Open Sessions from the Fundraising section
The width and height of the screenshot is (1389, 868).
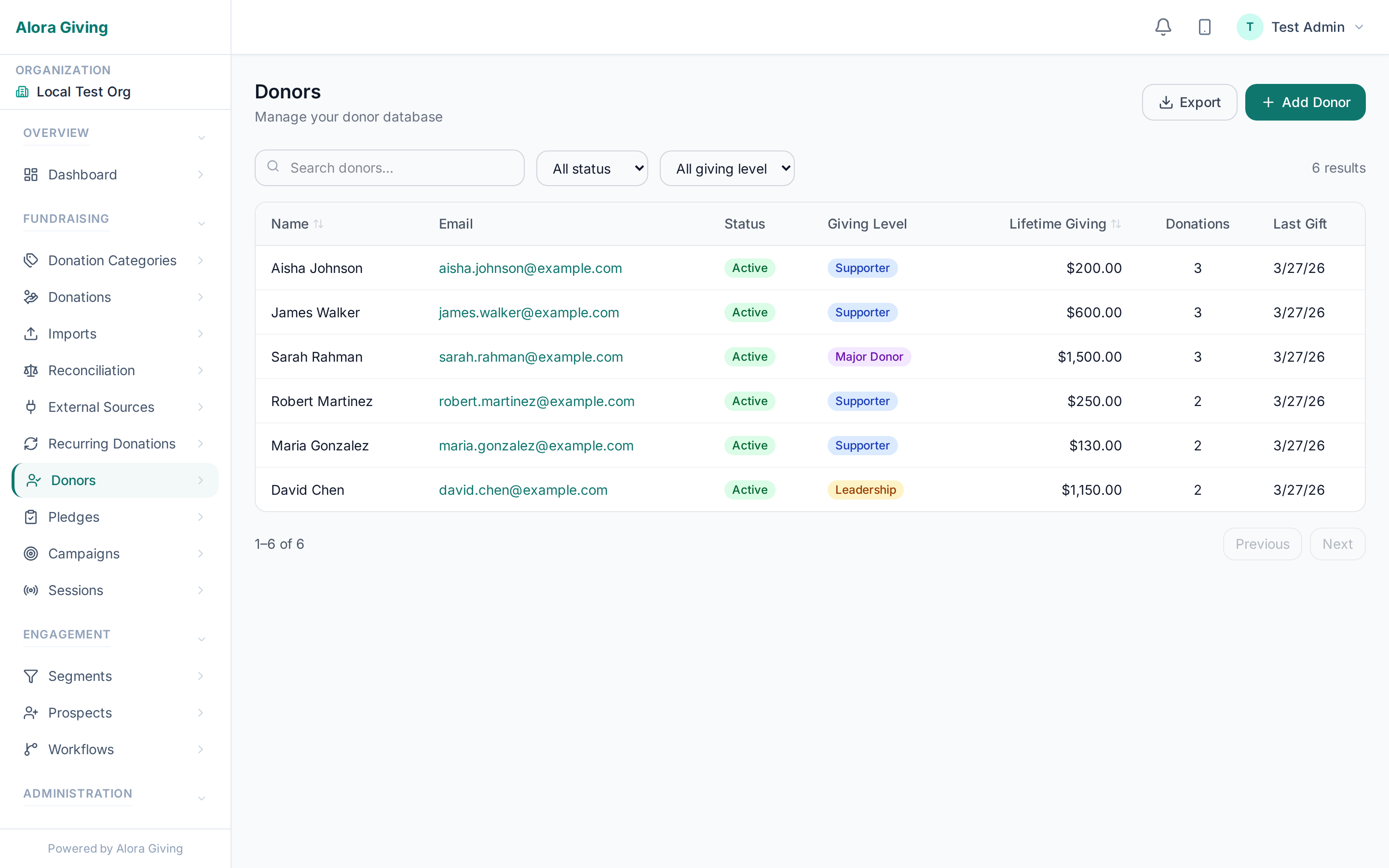pyautogui.click(x=75, y=590)
